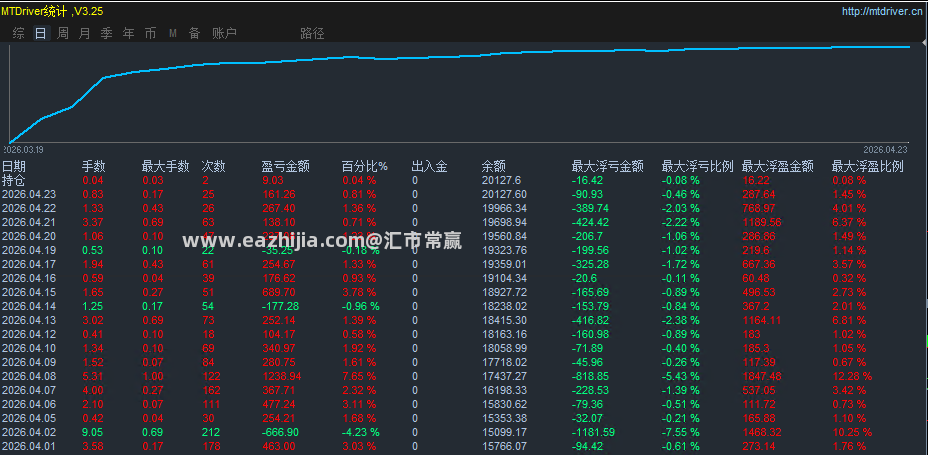Click max floating profit 1847.48
The image size is (928, 455).
click(762, 376)
